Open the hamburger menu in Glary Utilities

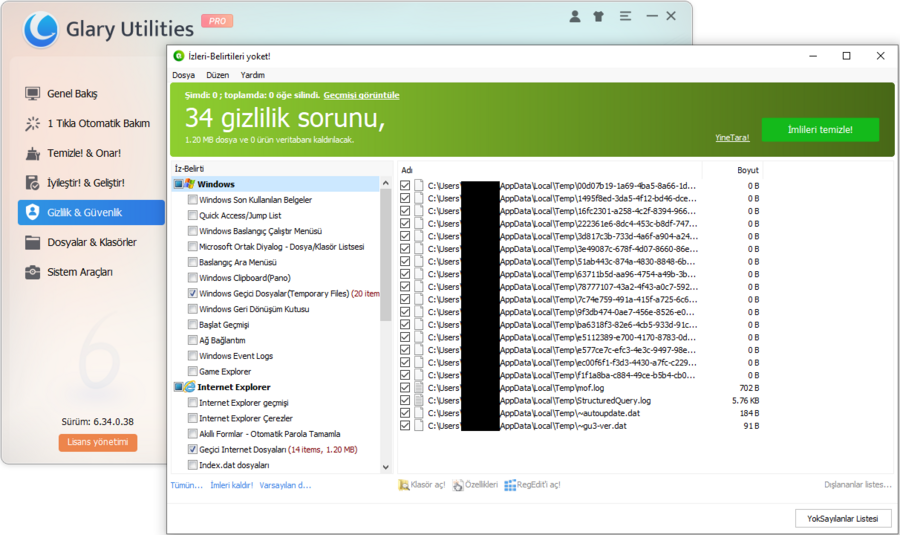tap(626, 16)
